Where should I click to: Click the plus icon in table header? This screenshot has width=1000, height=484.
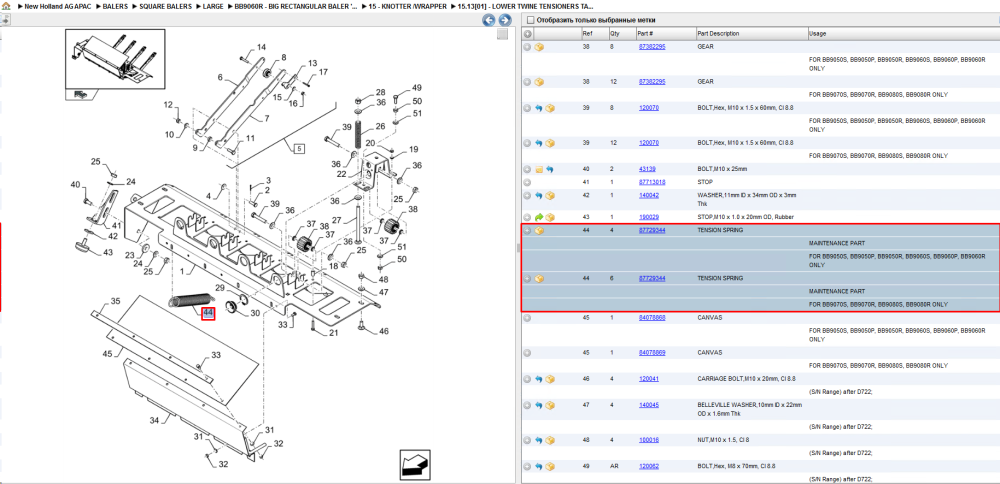coord(527,34)
